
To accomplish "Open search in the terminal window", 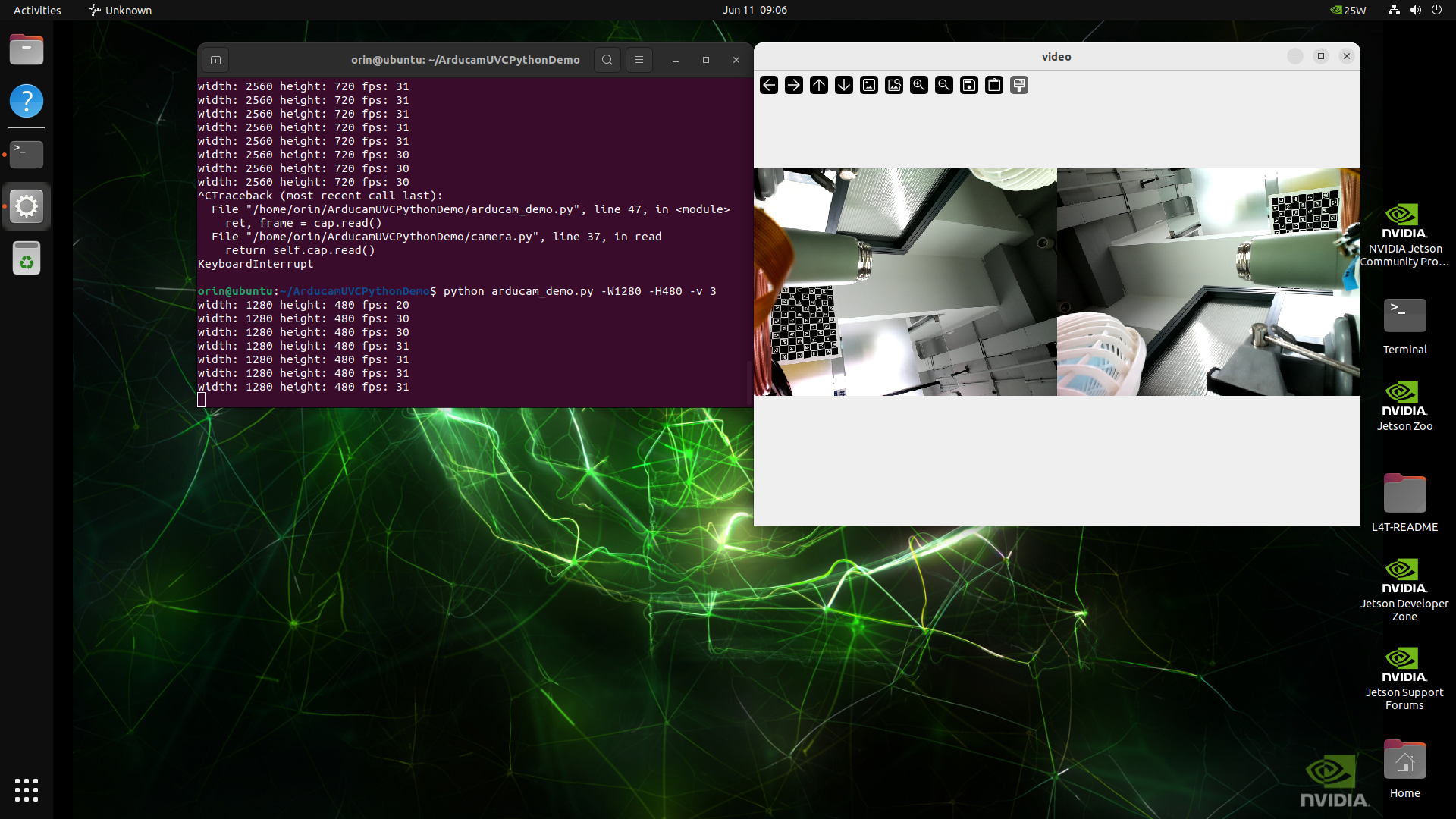I will tap(607, 60).
